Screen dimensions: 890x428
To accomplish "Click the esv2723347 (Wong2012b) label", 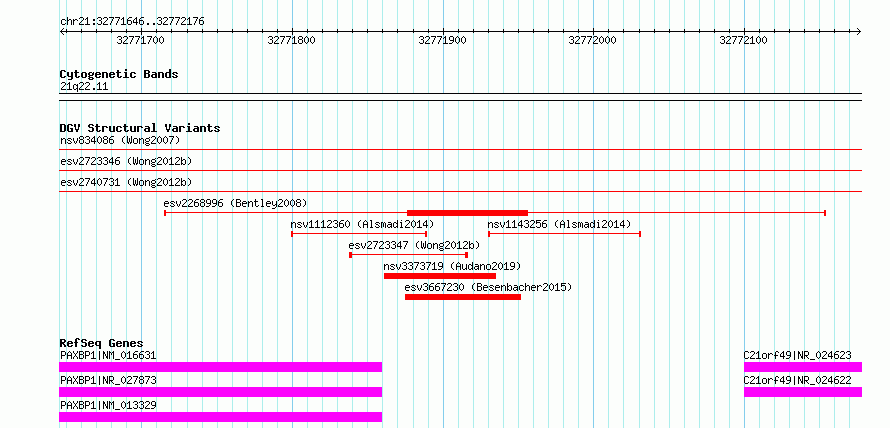I will click(414, 245).
